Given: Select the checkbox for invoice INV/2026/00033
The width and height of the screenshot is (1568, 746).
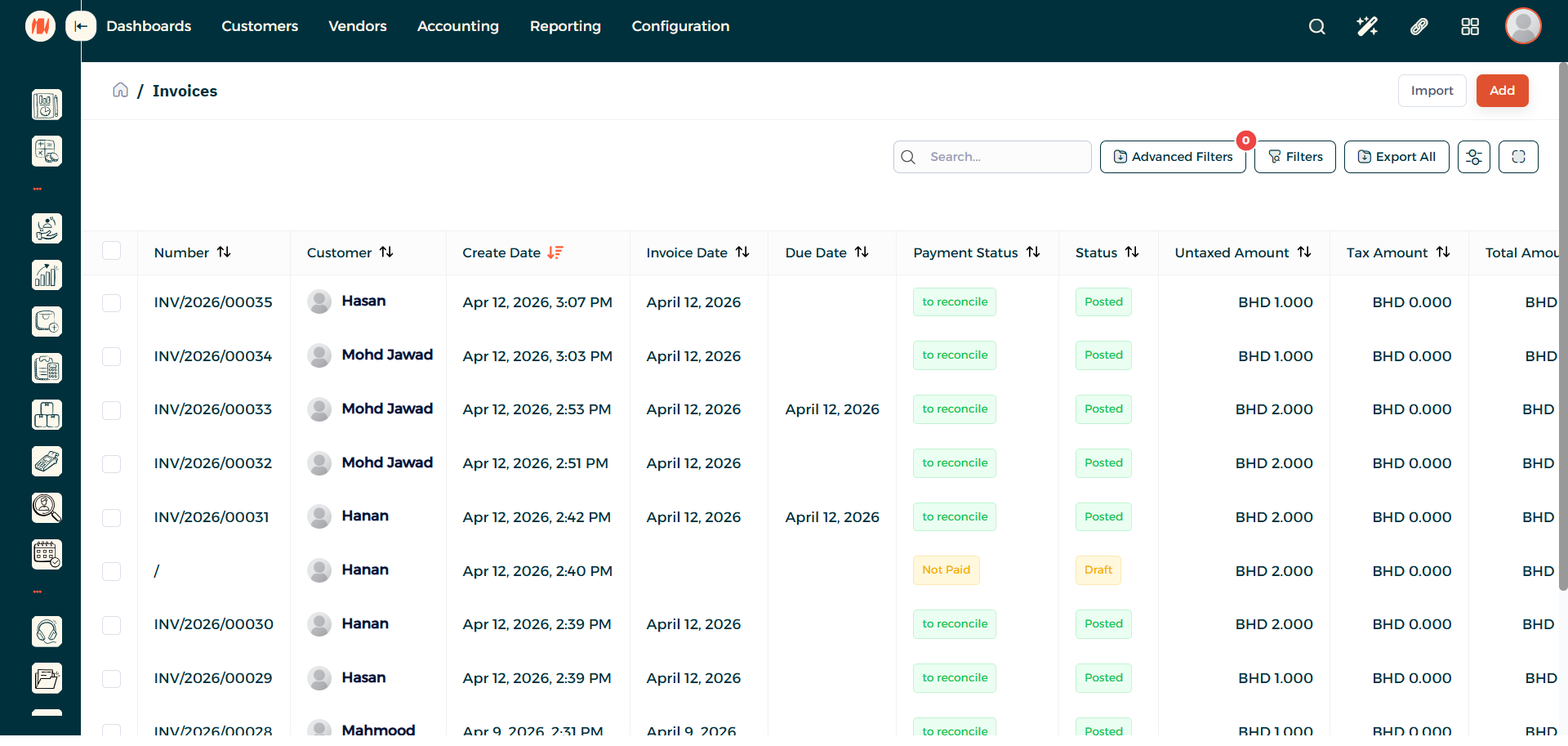Looking at the screenshot, I should coord(112,410).
